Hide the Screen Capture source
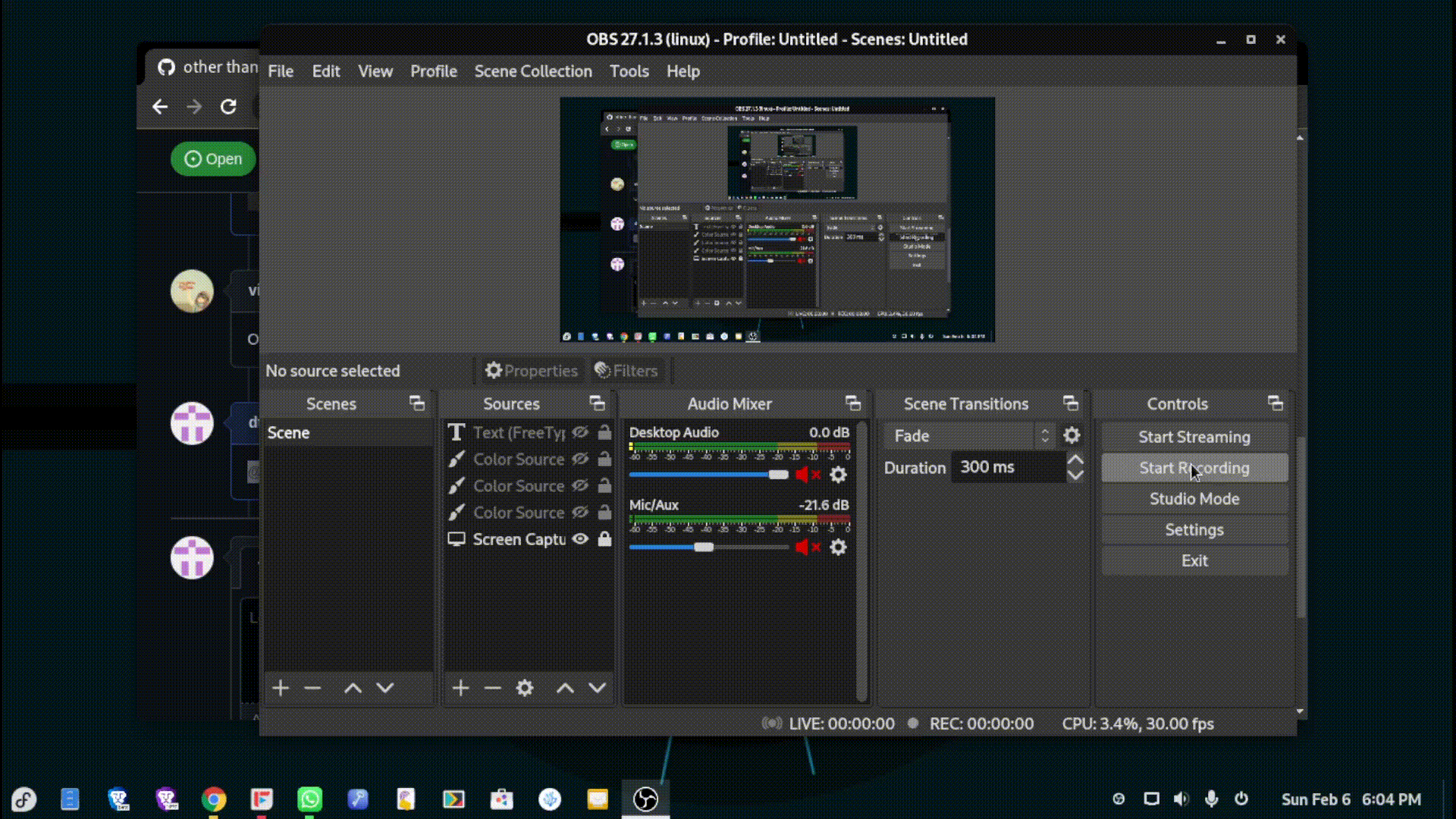 (581, 539)
